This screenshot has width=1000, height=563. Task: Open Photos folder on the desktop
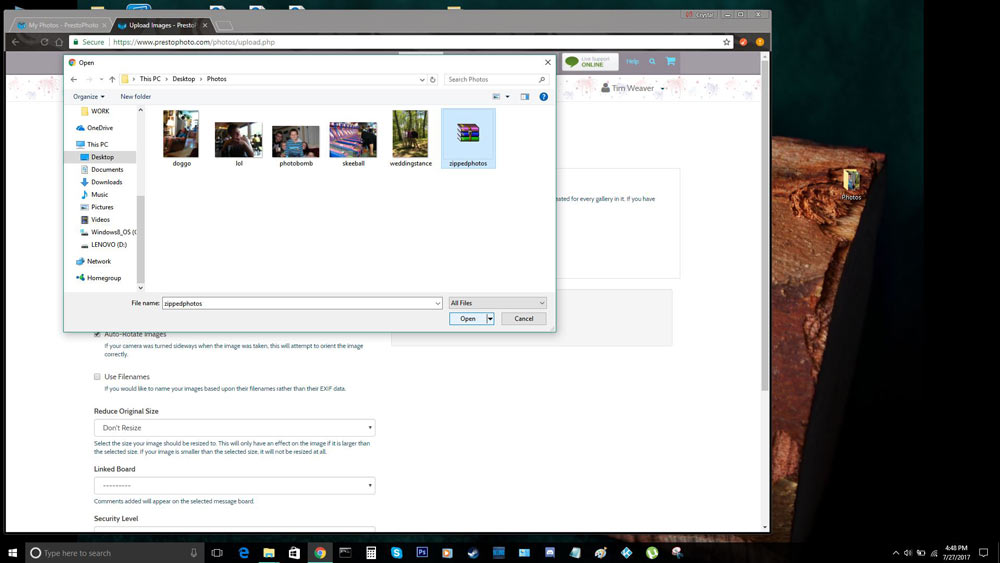coord(851,185)
